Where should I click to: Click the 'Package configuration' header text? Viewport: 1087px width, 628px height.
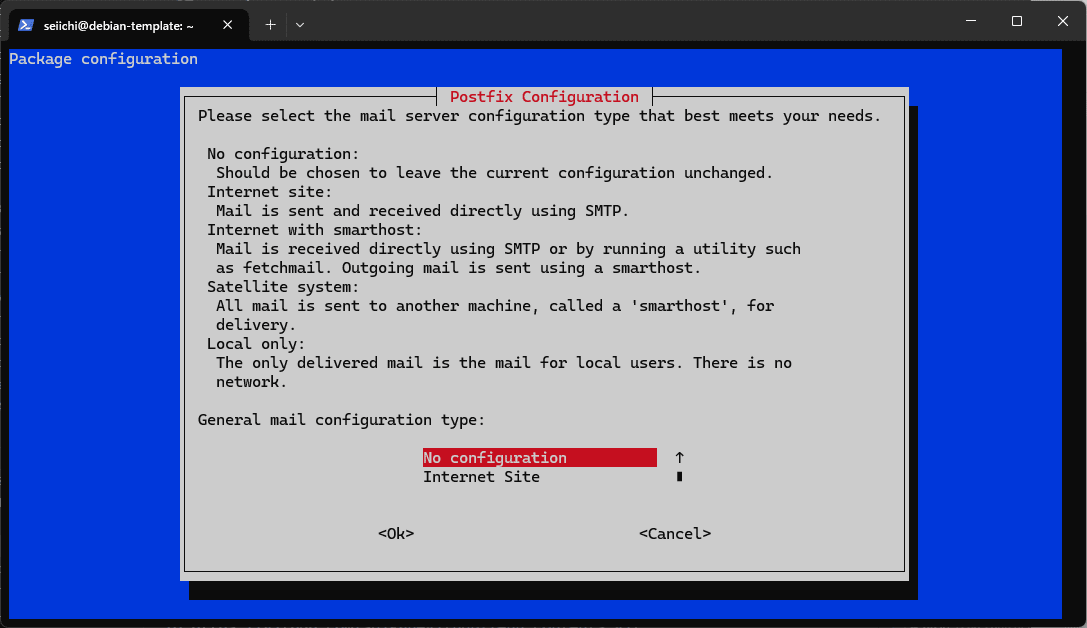click(103, 59)
